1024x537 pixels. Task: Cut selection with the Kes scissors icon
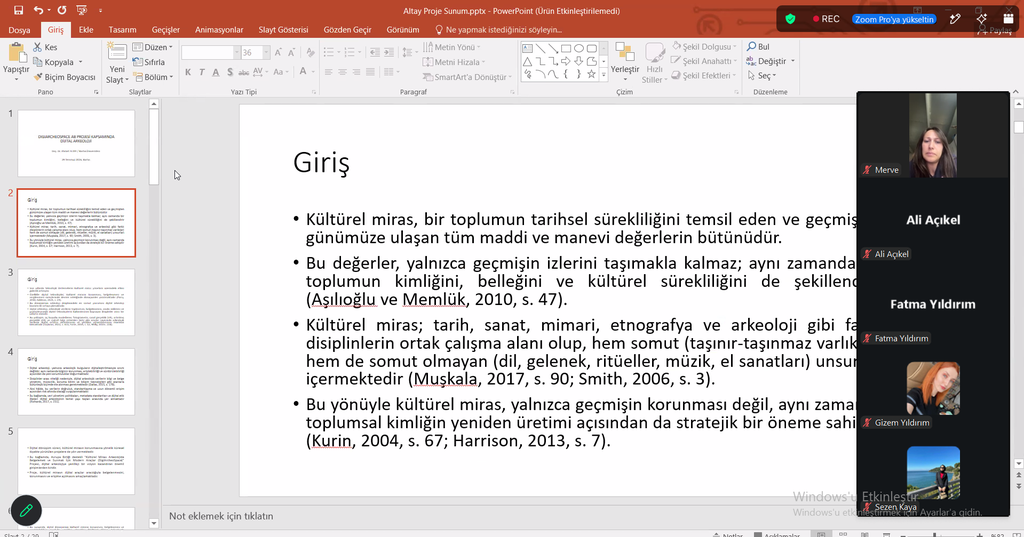pos(45,47)
